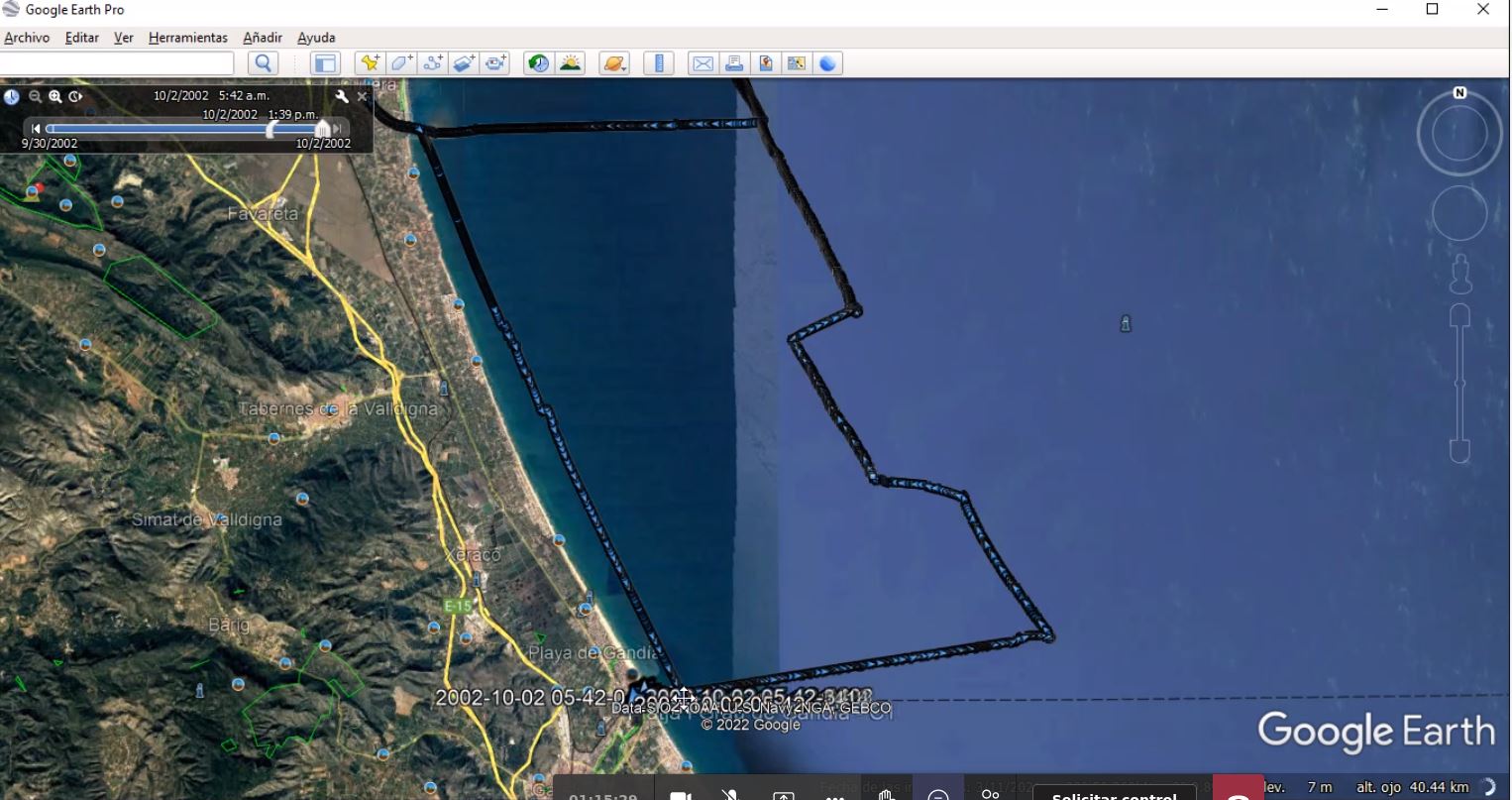
Task: Add a new placemark
Action: tap(370, 63)
